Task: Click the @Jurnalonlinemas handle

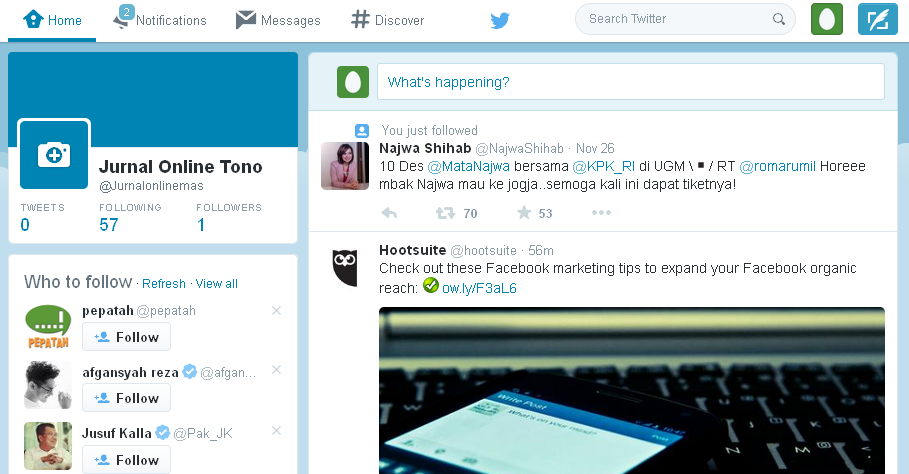Action: pos(151,186)
